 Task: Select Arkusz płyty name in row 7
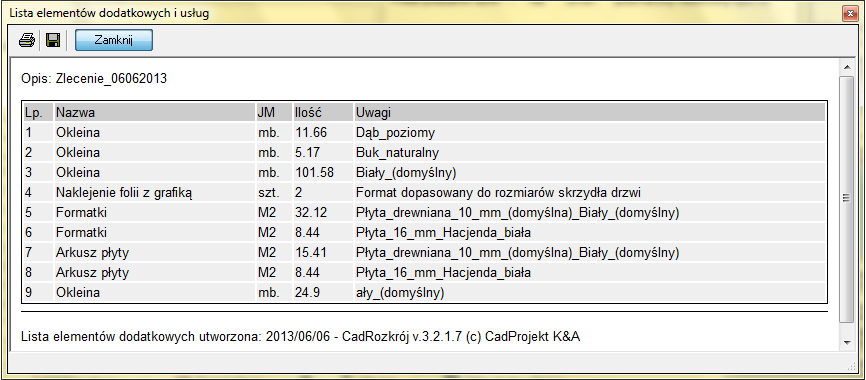(x=92, y=253)
